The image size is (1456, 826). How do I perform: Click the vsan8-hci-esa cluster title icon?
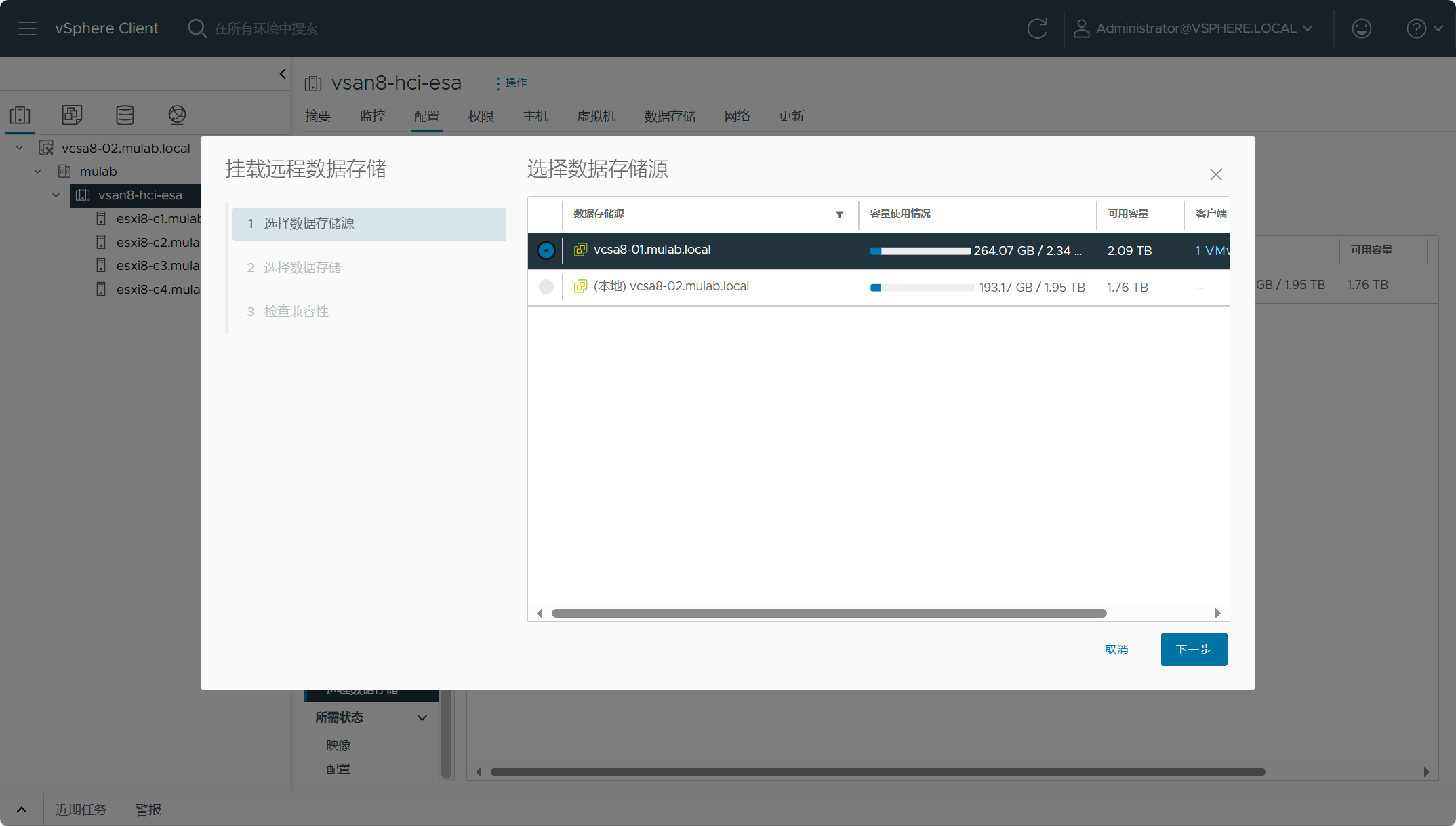pos(313,83)
